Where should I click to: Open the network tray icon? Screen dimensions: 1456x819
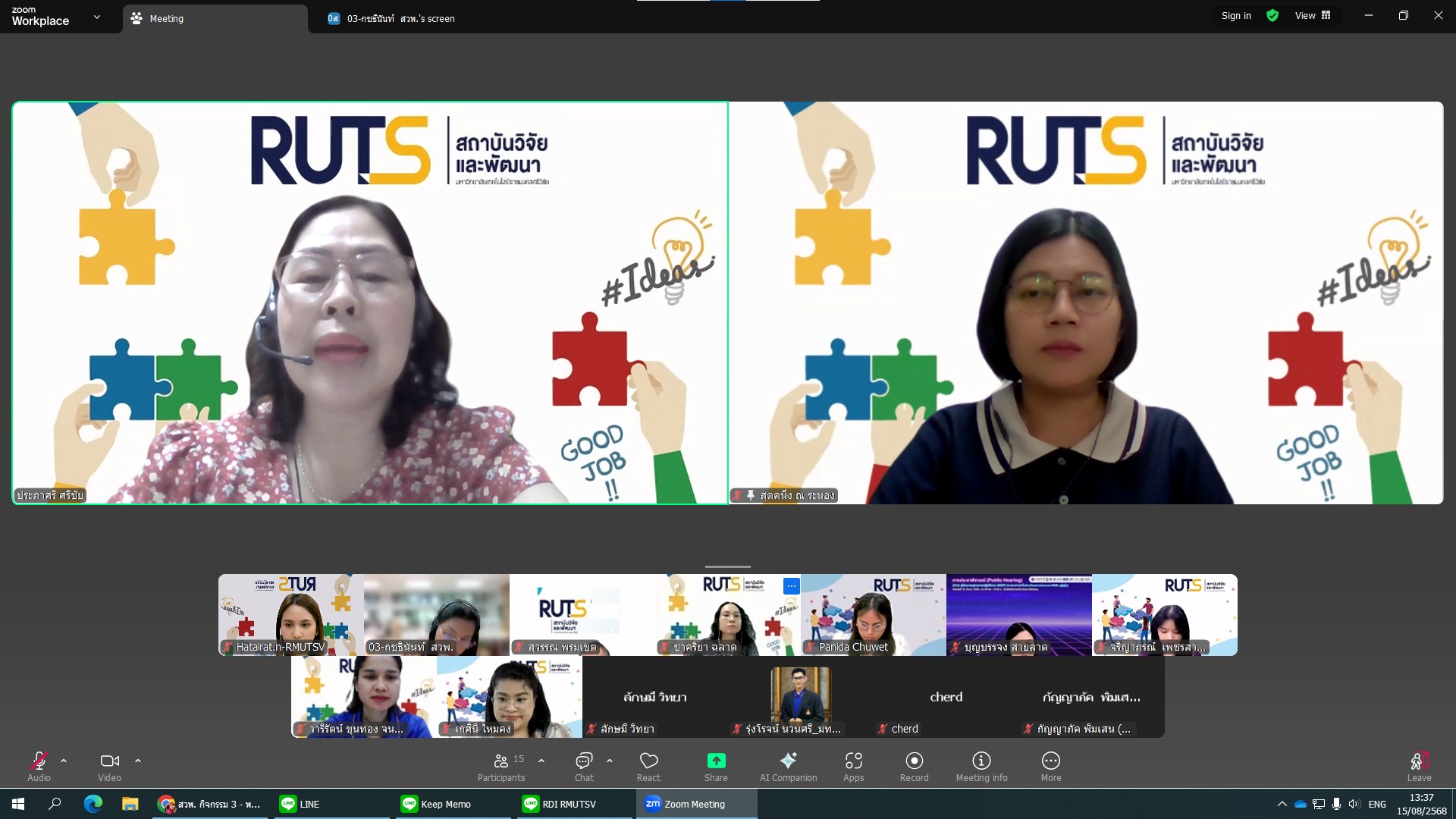tap(1319, 804)
